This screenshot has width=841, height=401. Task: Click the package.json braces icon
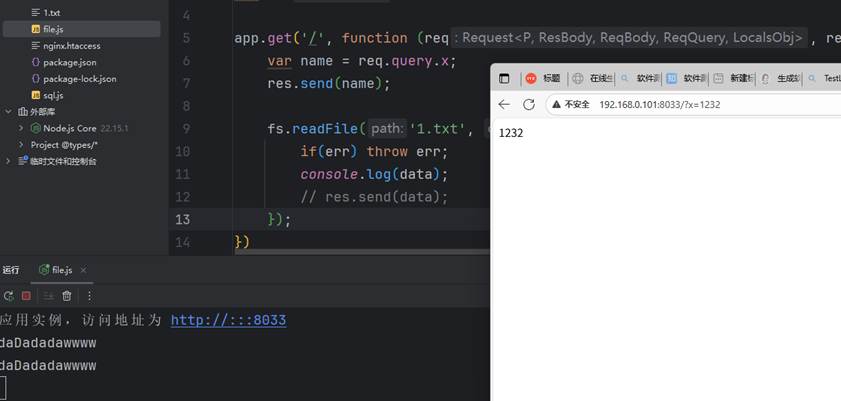35,62
